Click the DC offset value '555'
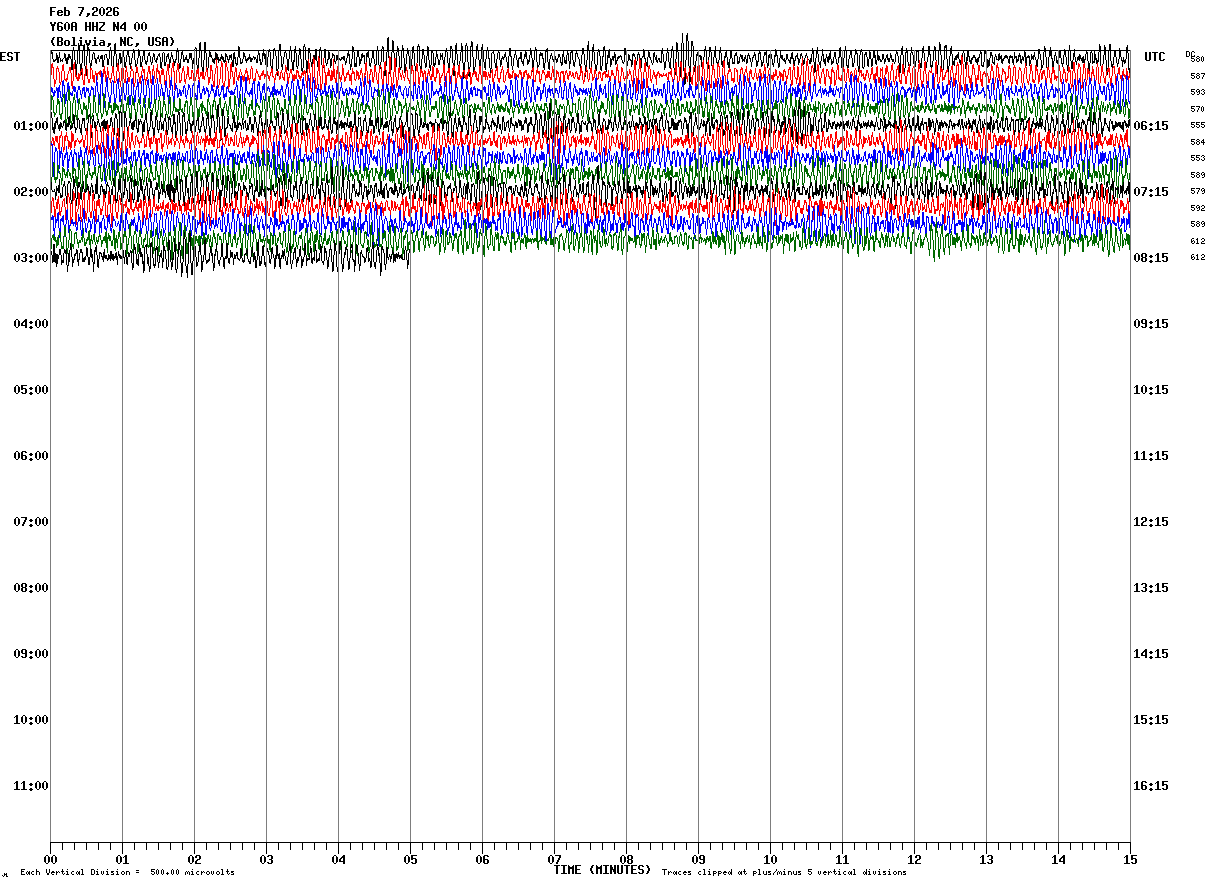The height and width of the screenshot is (886, 1210). [1197, 126]
